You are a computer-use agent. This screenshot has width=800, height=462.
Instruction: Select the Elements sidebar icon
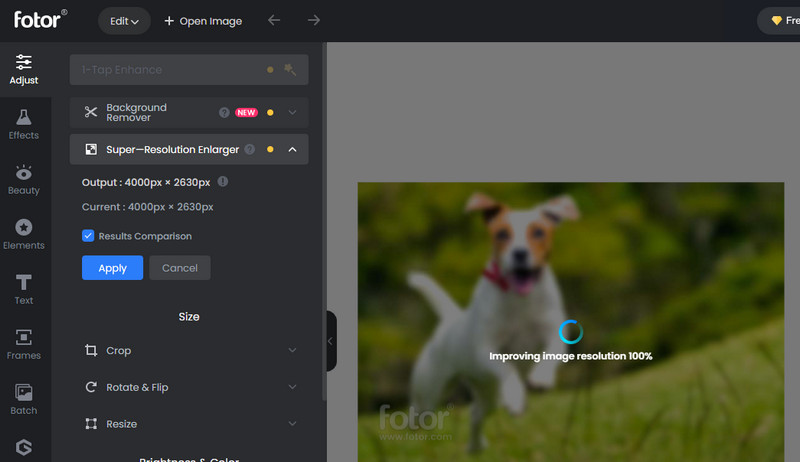click(x=24, y=234)
